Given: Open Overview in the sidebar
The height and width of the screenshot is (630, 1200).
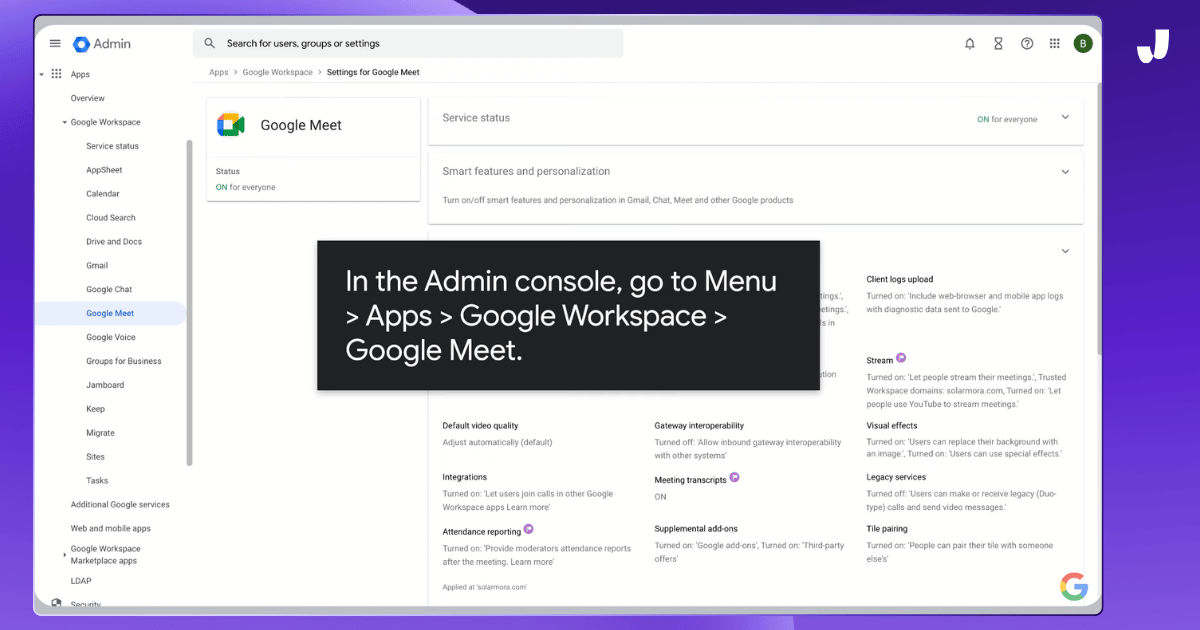Looking at the screenshot, I should coord(88,98).
